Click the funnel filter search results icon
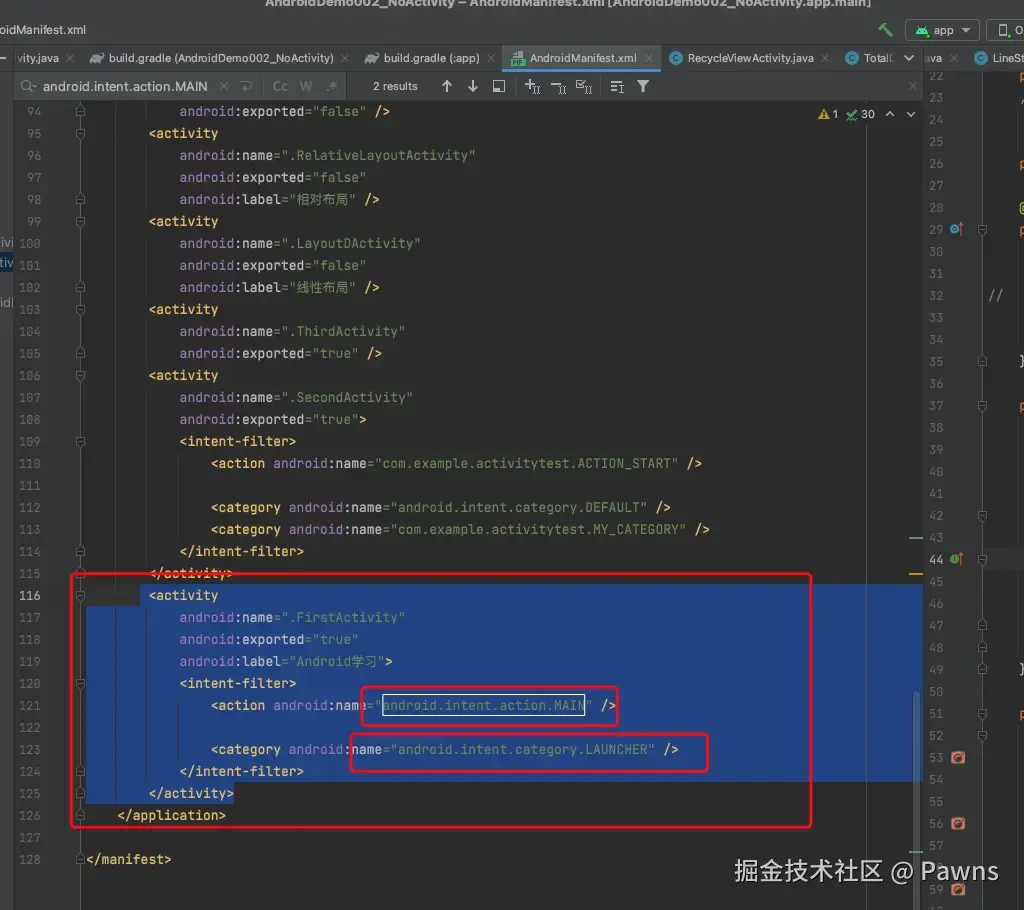The height and width of the screenshot is (910, 1024). (643, 86)
